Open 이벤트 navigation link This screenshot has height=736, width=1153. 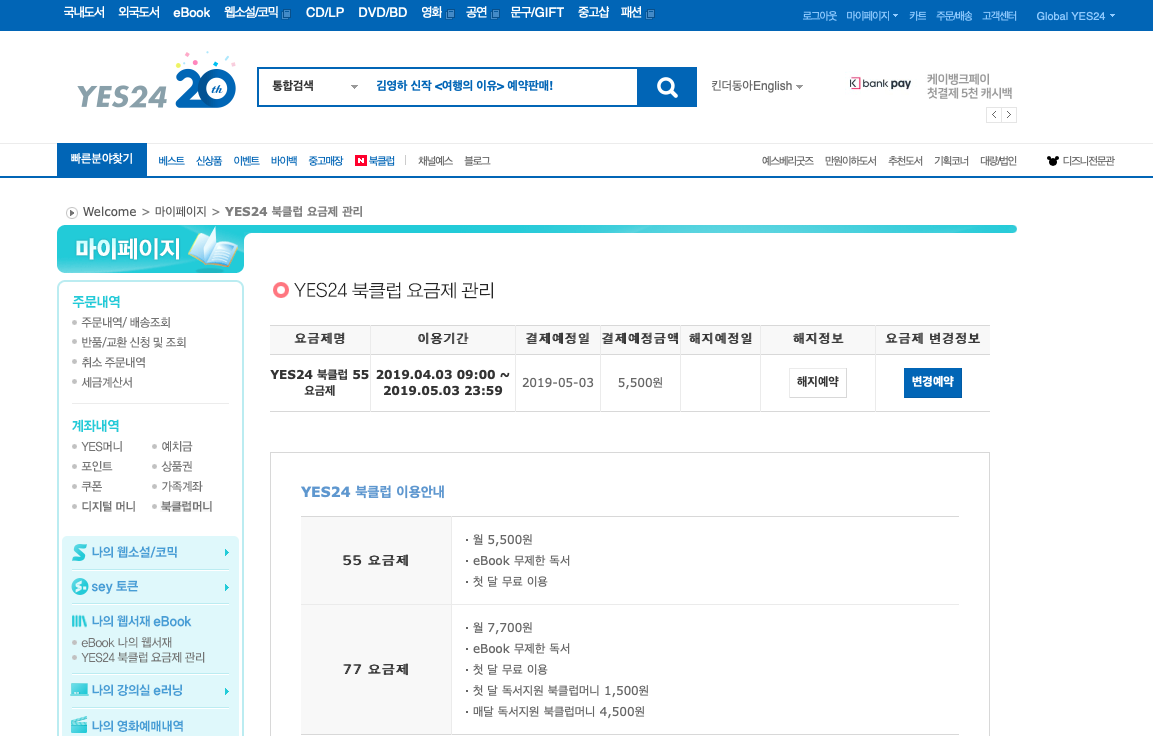pyautogui.click(x=246, y=161)
